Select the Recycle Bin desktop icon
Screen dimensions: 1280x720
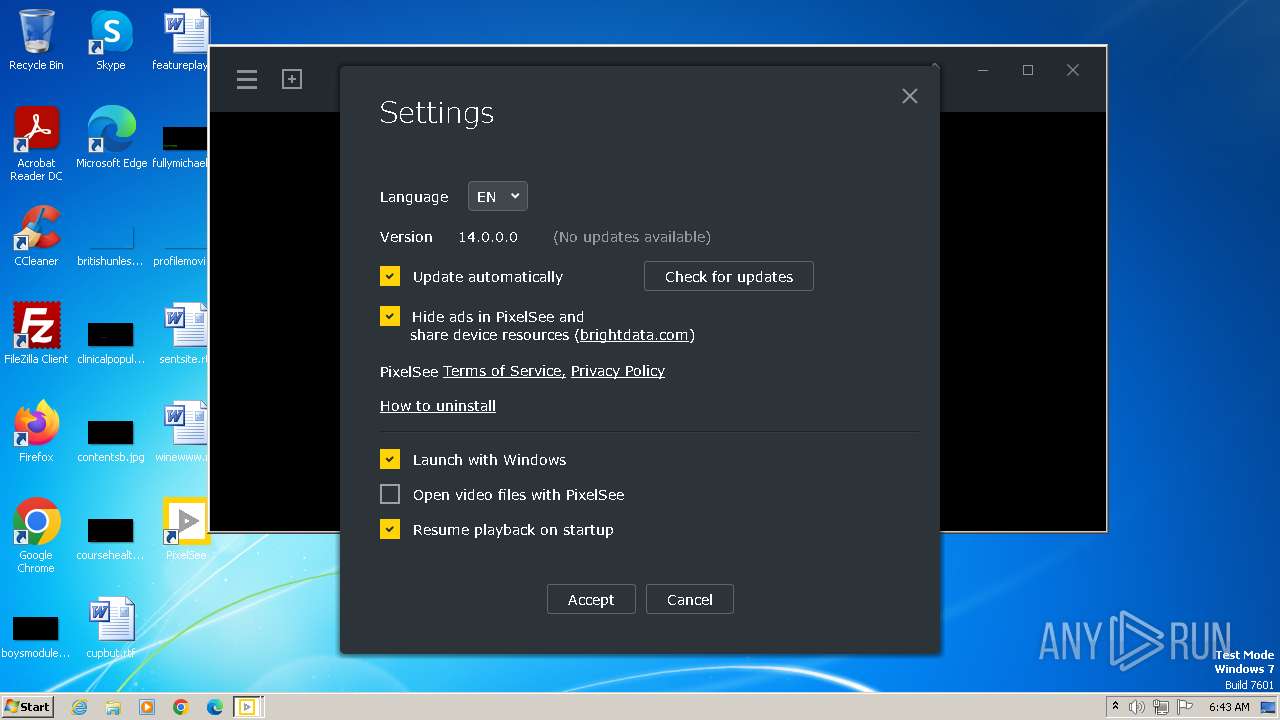click(x=36, y=40)
